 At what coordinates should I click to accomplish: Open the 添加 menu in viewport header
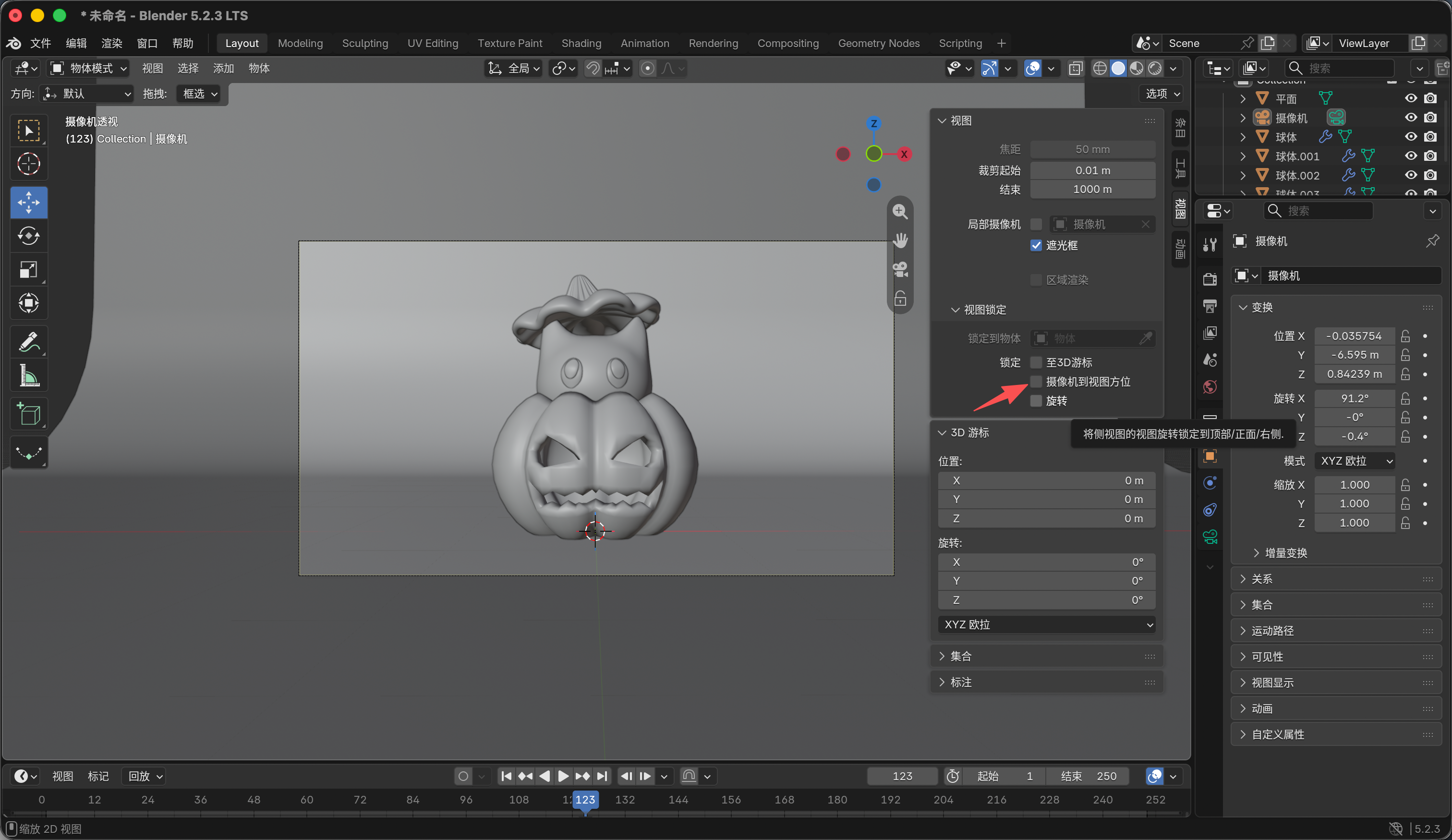pos(223,69)
